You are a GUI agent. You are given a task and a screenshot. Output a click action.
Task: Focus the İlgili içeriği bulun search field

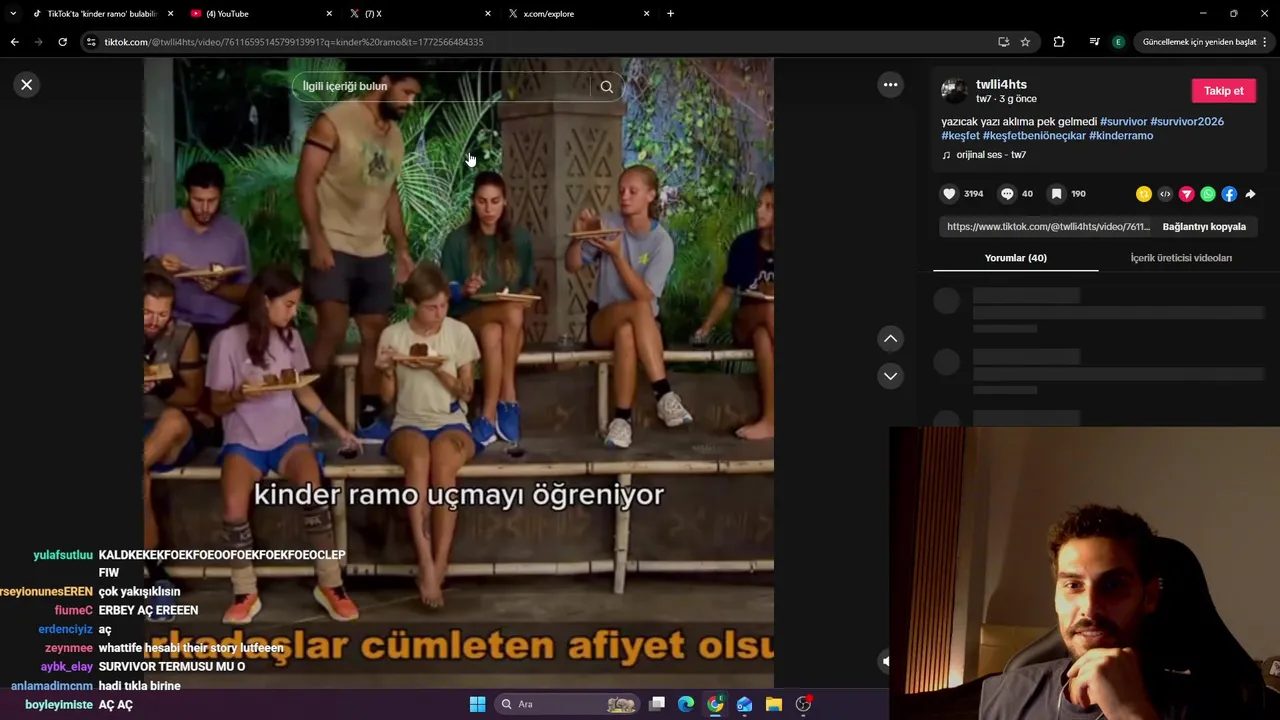tap(442, 87)
